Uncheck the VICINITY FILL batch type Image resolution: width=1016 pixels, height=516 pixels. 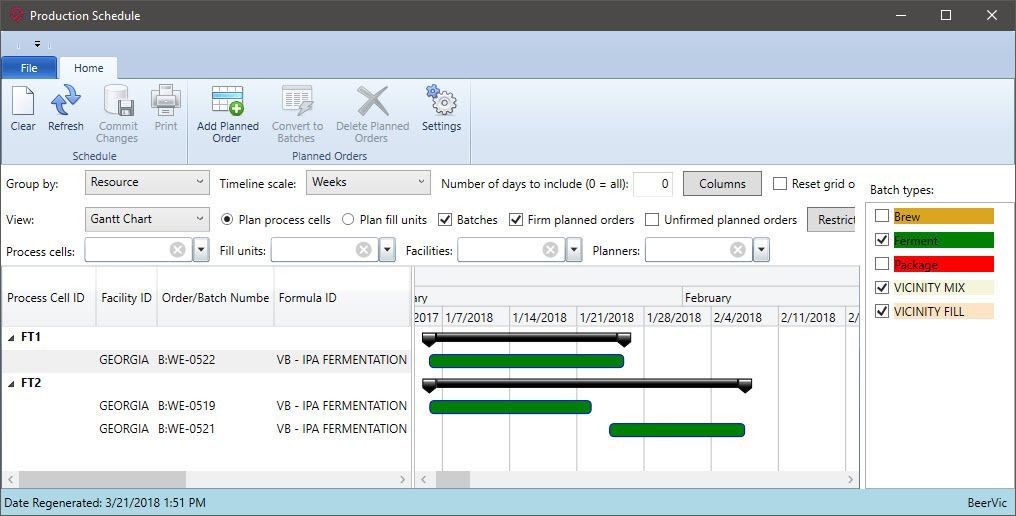coord(882,311)
